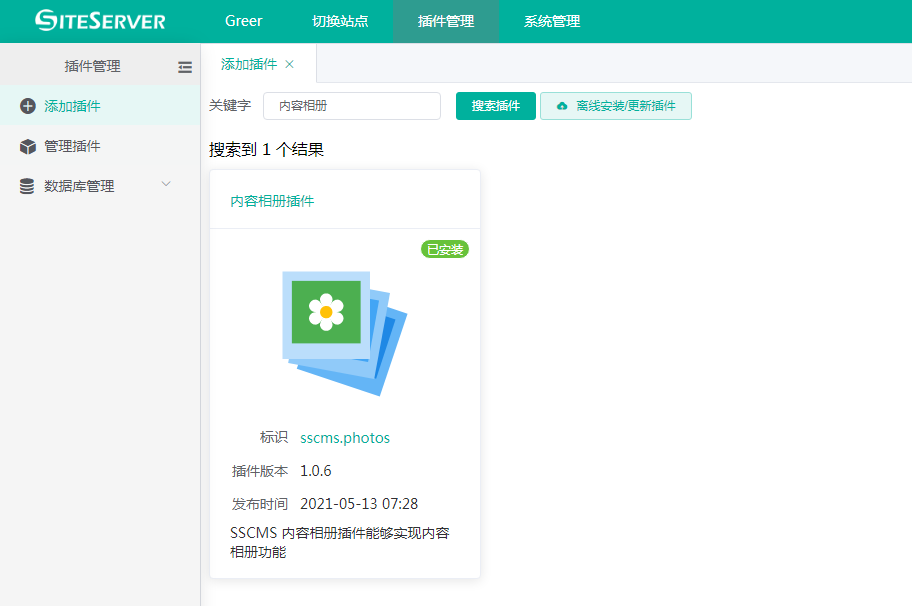This screenshot has height=606, width=912.
Task: Click the cube icon beside 管理插件
Action: (27, 146)
